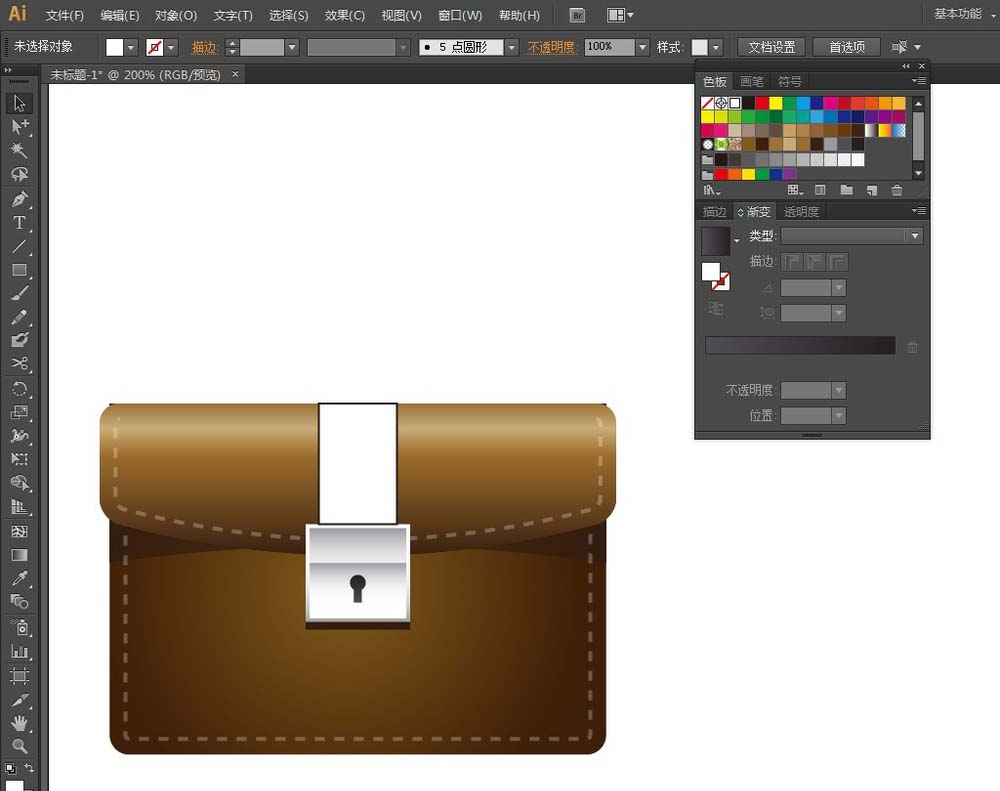Screen dimensions: 1000x791
Task: Select the Slice tool
Action: click(x=19, y=700)
